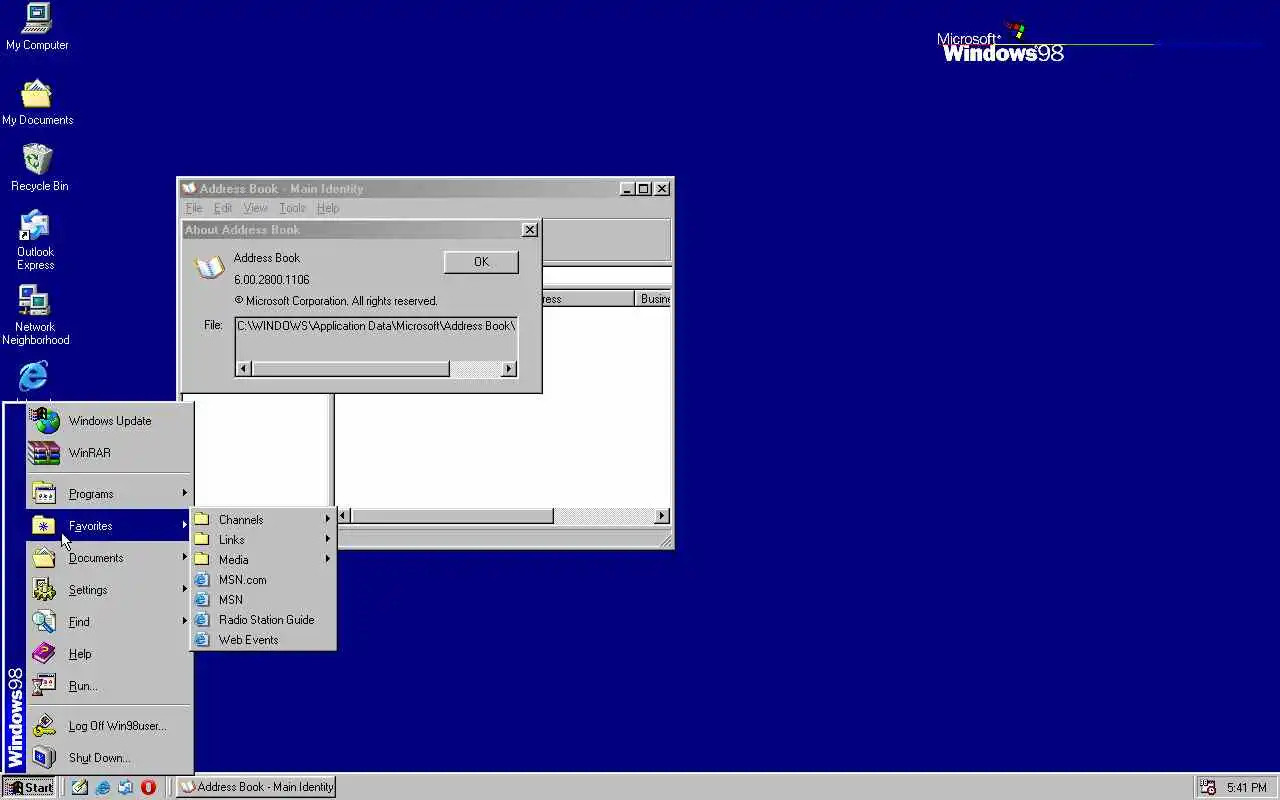
Task: Expand the Channels favorites submenu
Action: click(x=263, y=520)
